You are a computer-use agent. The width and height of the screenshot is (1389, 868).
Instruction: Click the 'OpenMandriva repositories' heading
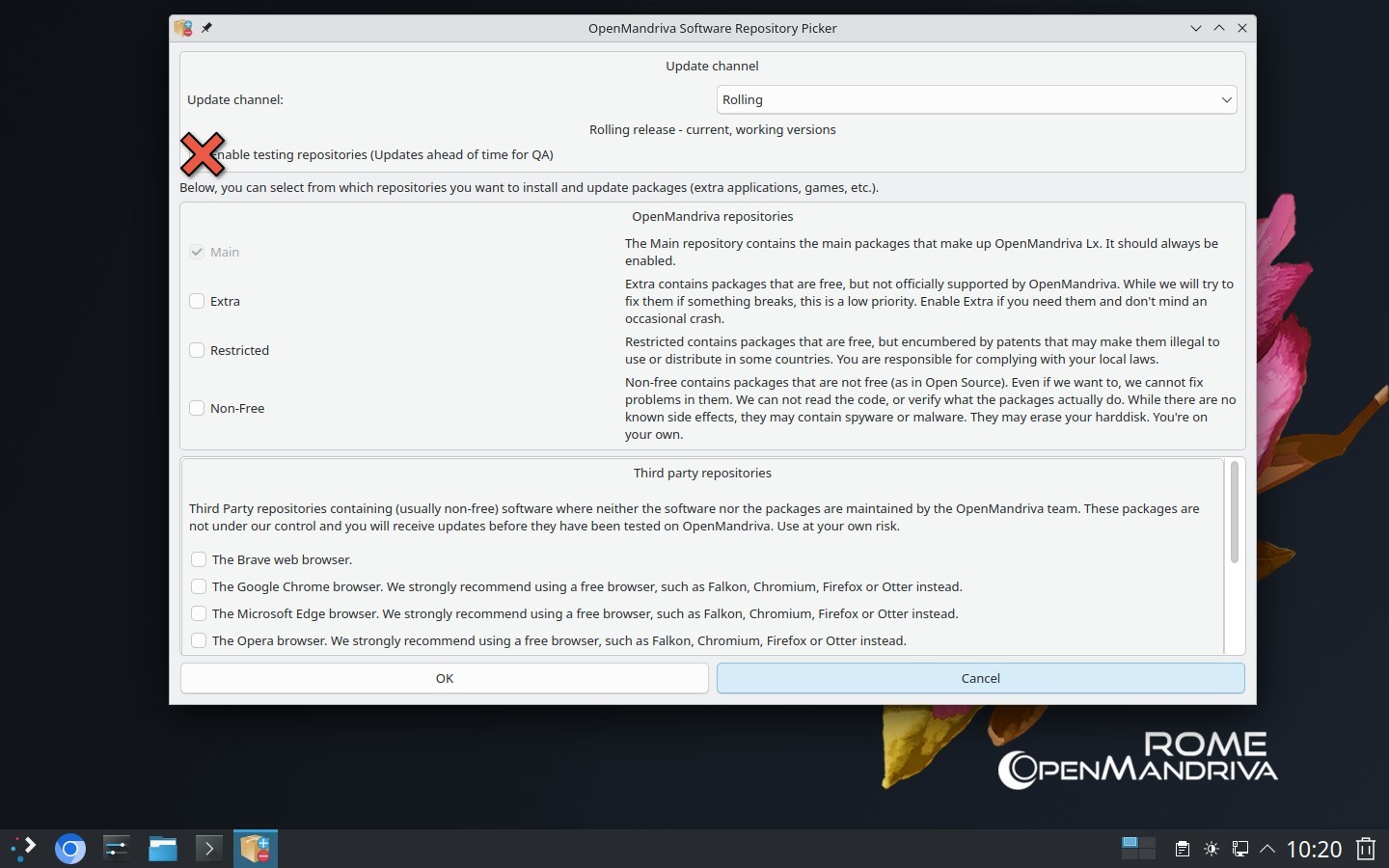(x=713, y=216)
